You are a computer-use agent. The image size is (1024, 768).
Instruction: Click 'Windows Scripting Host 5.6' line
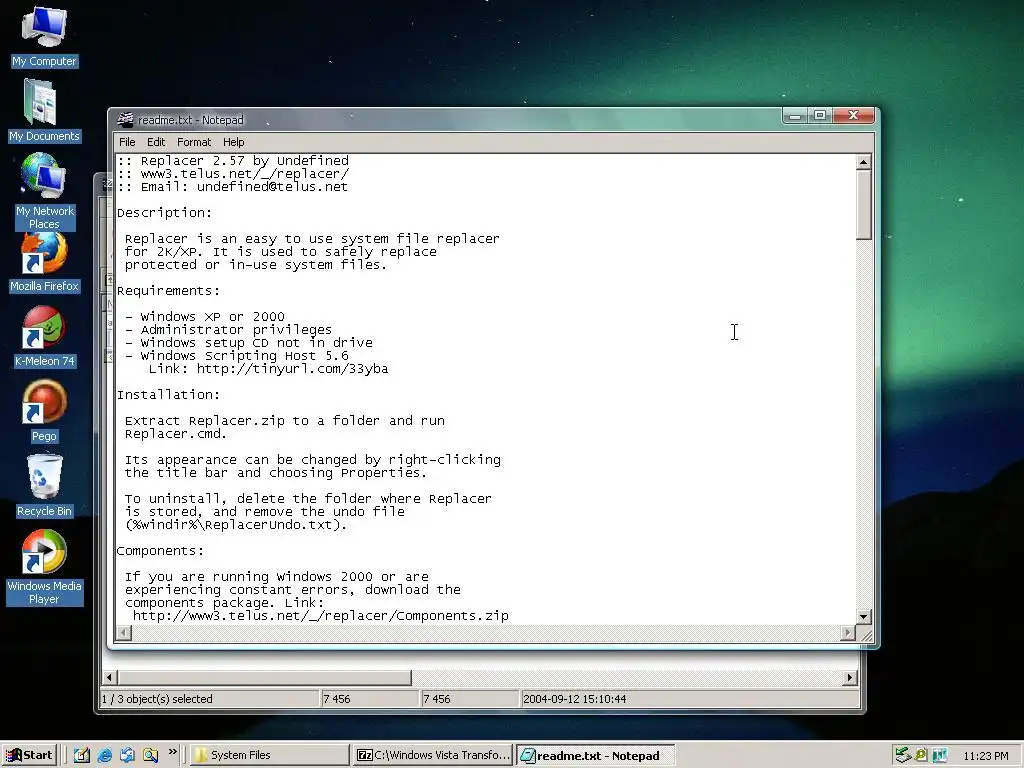click(236, 356)
